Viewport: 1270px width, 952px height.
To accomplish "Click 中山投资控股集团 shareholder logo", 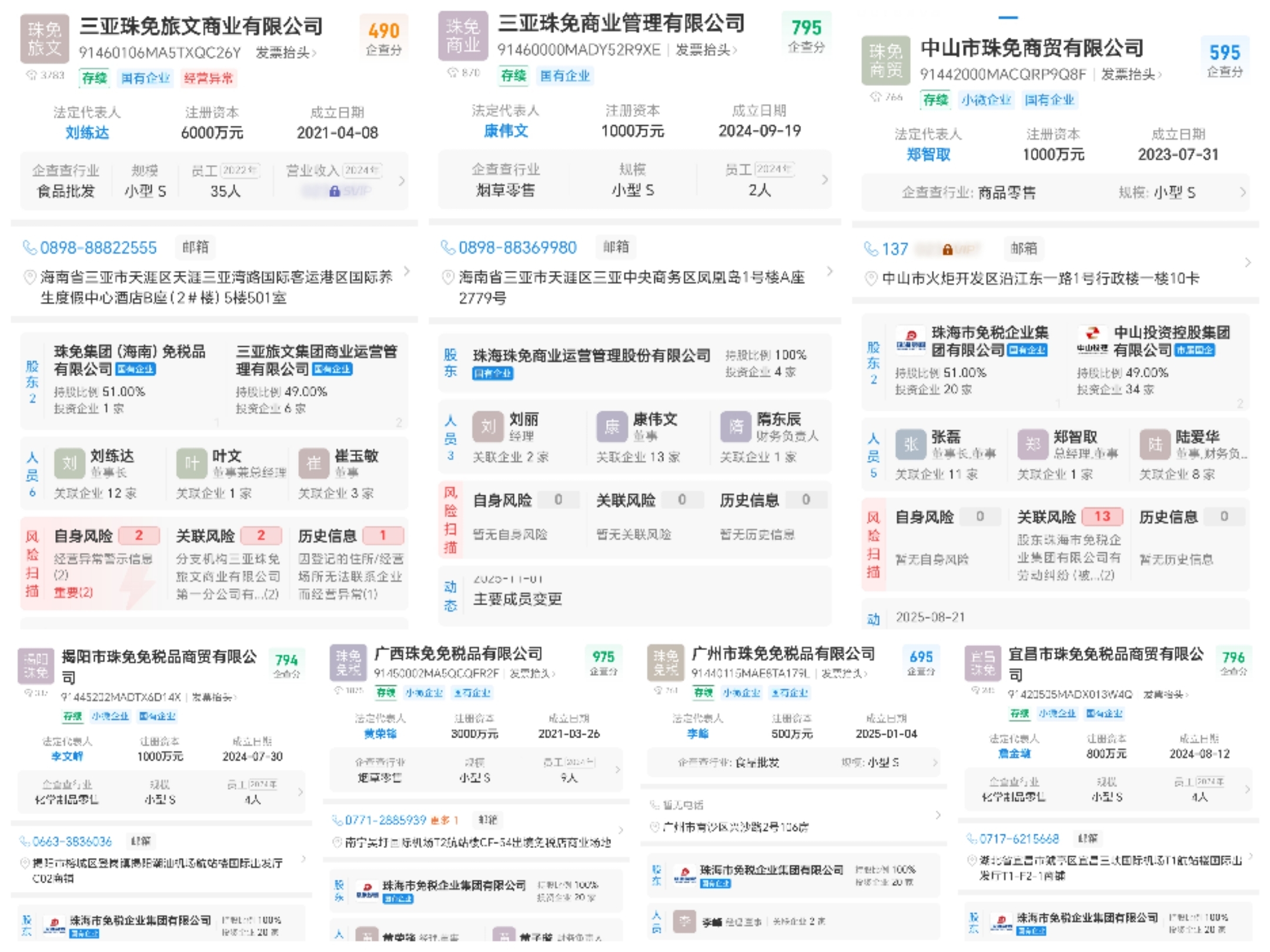I will coord(1092,340).
